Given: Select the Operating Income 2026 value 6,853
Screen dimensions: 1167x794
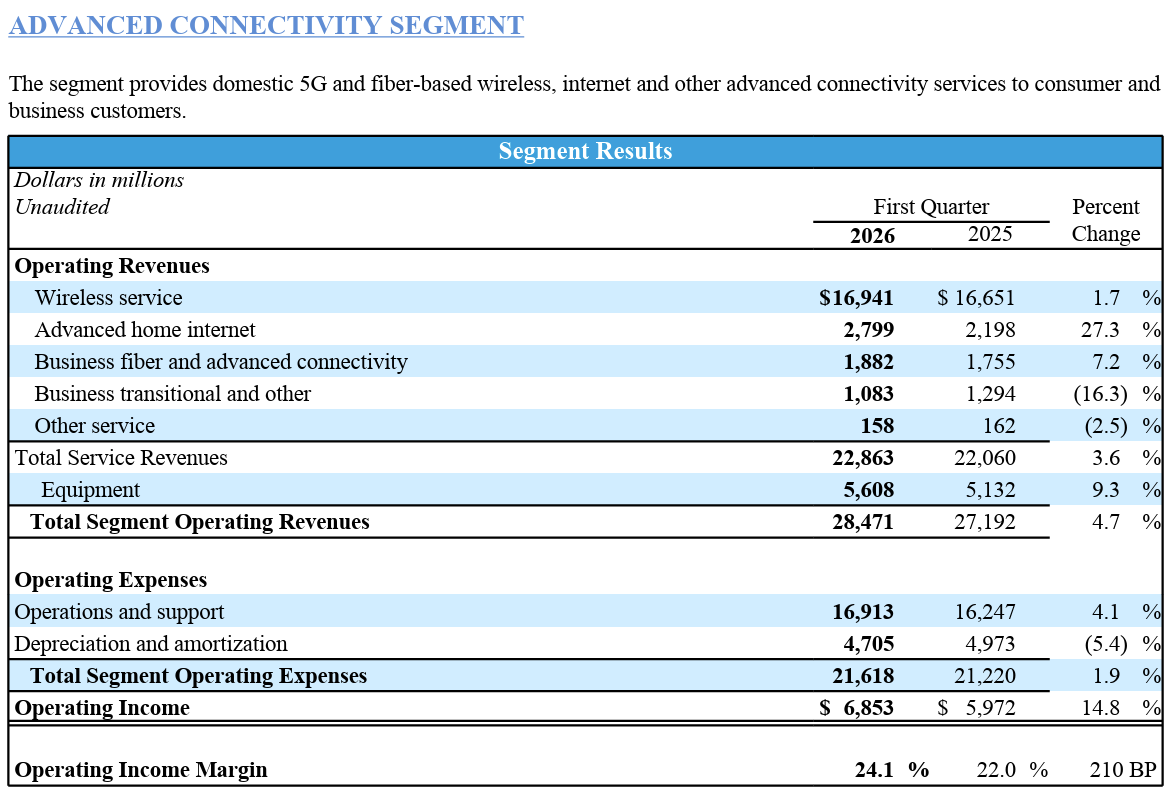Looking at the screenshot, I should point(867,708).
